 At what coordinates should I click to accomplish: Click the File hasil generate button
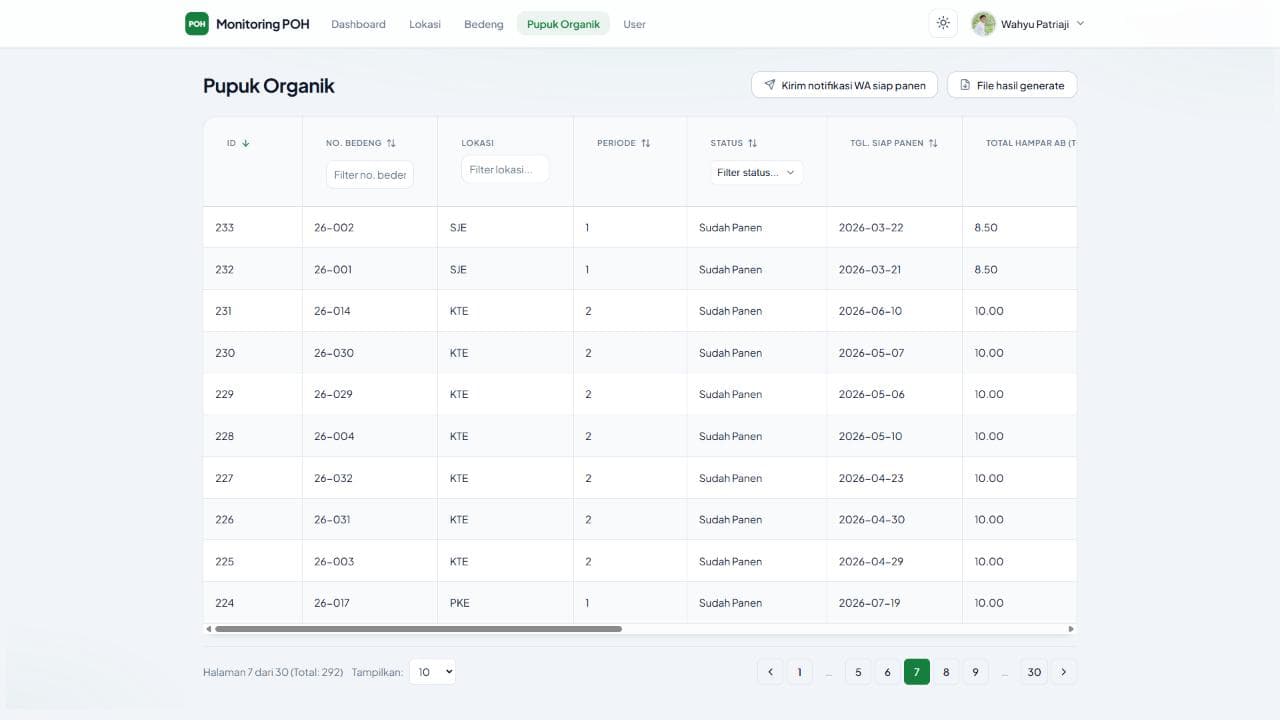click(x=1012, y=85)
